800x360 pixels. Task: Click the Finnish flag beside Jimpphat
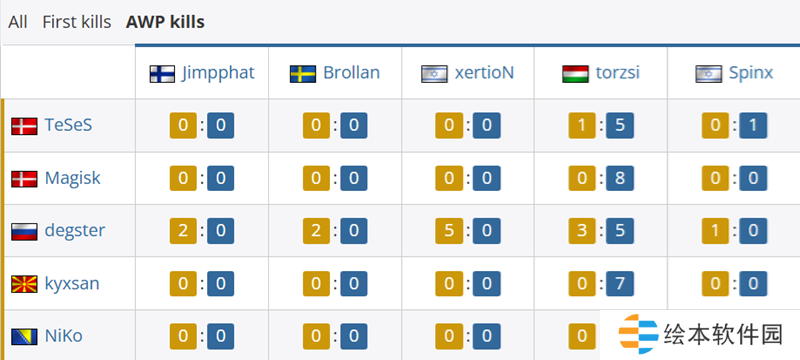[x=162, y=74]
